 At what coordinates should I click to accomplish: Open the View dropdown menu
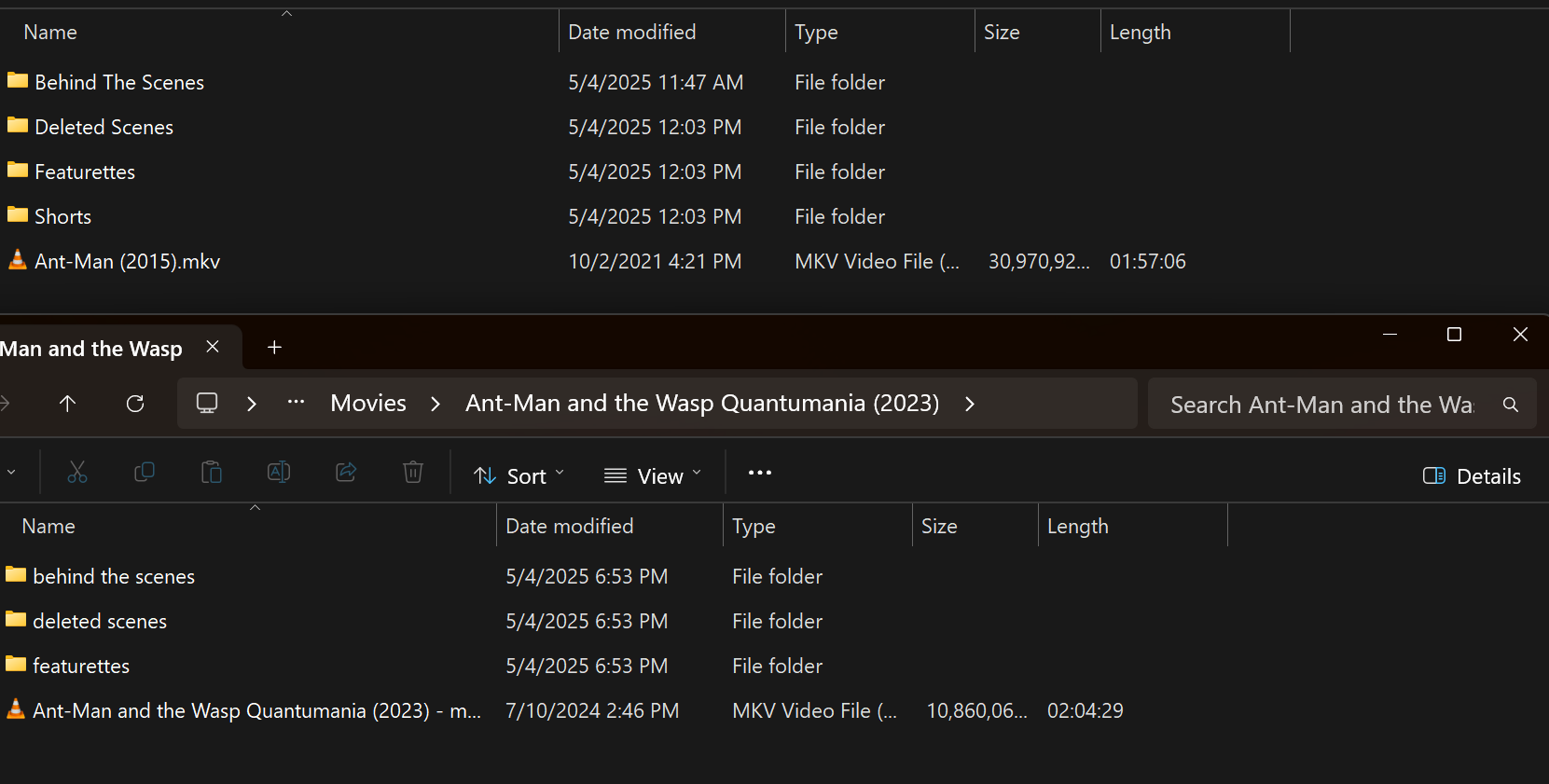653,476
